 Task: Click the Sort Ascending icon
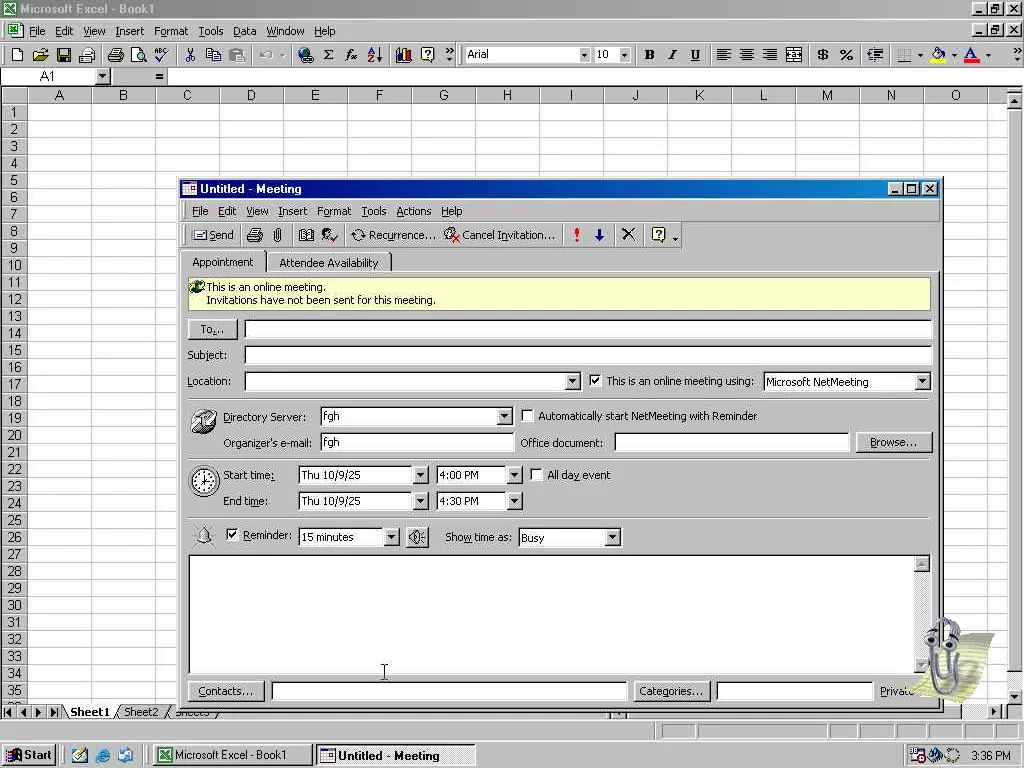375,55
